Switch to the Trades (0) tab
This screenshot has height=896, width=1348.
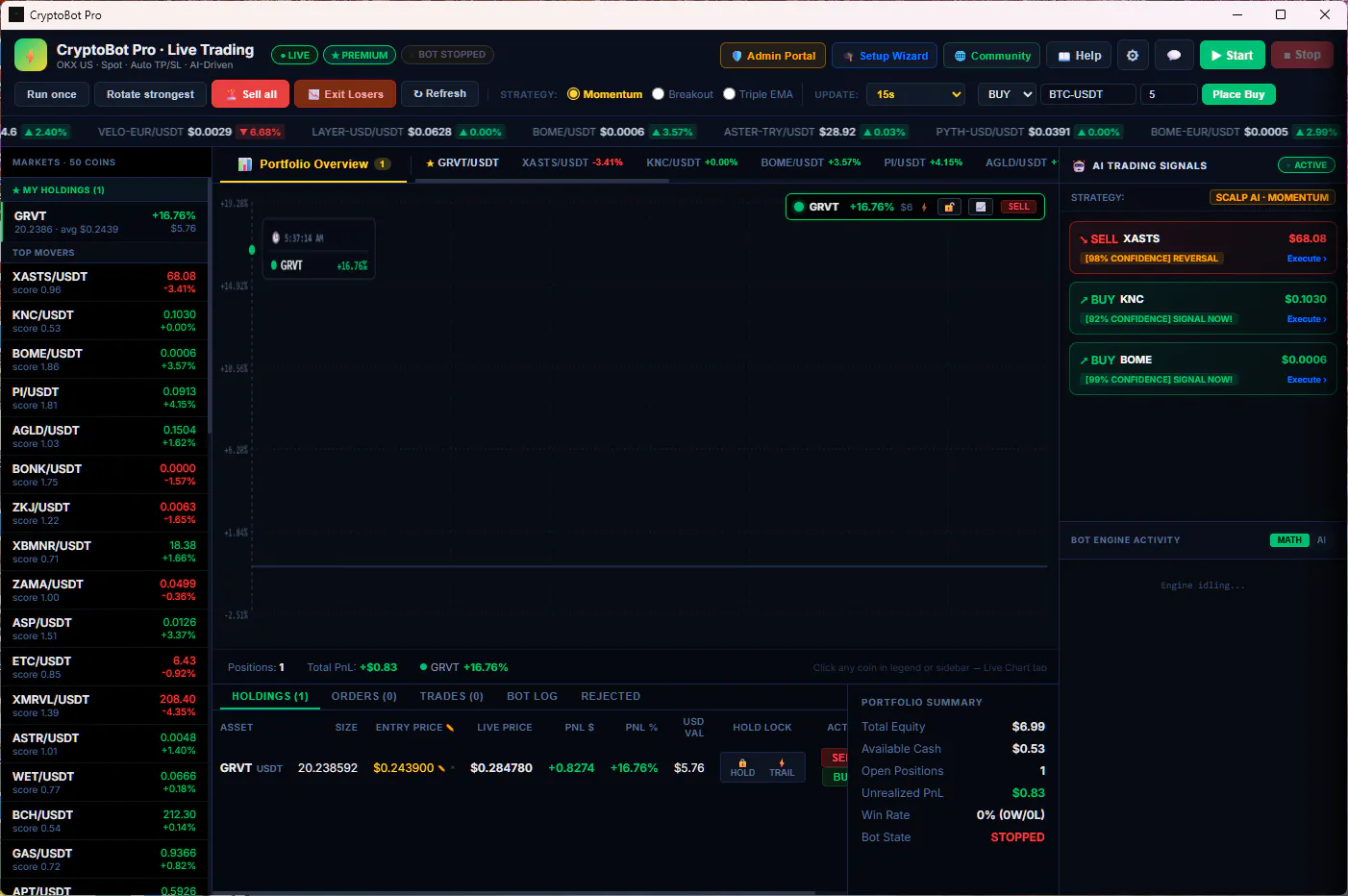451,696
